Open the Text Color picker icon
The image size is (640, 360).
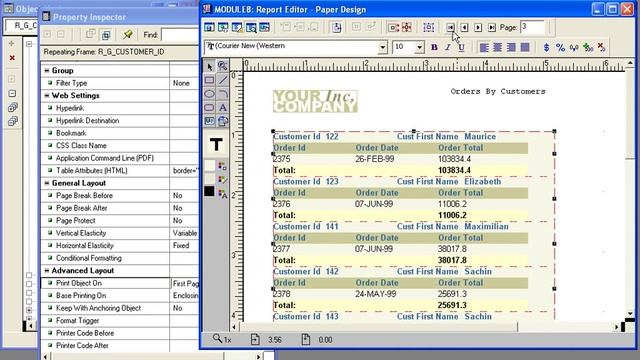(x=222, y=193)
